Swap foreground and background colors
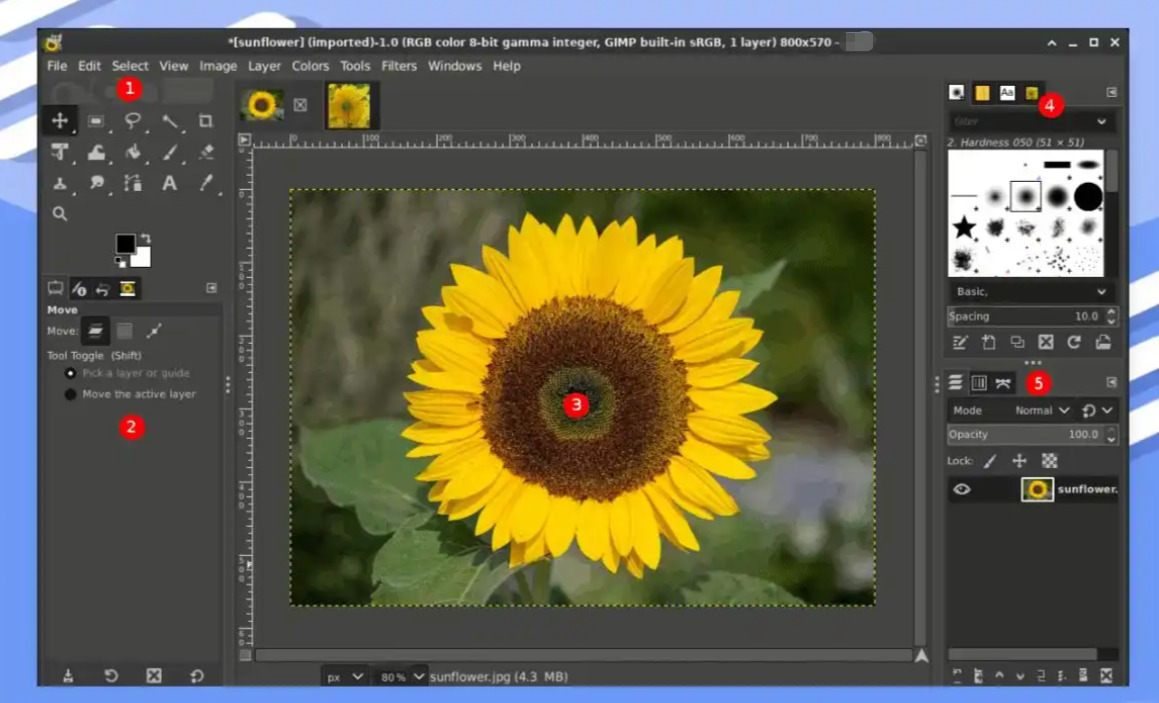 pyautogui.click(x=145, y=238)
